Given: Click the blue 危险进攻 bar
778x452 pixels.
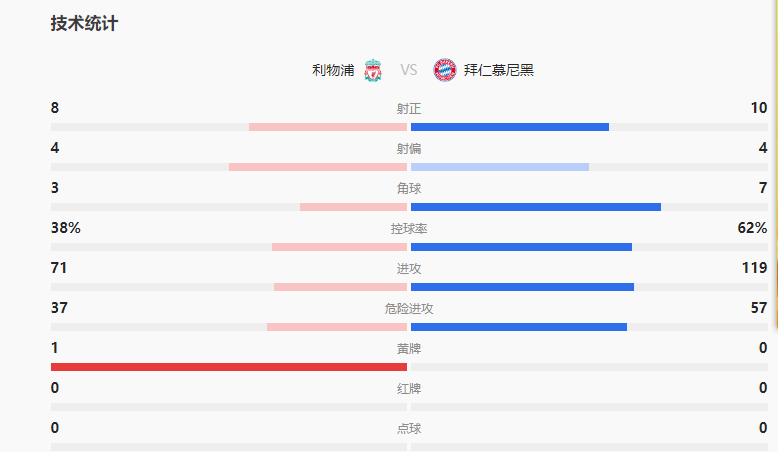Looking at the screenshot, I should [x=518, y=327].
